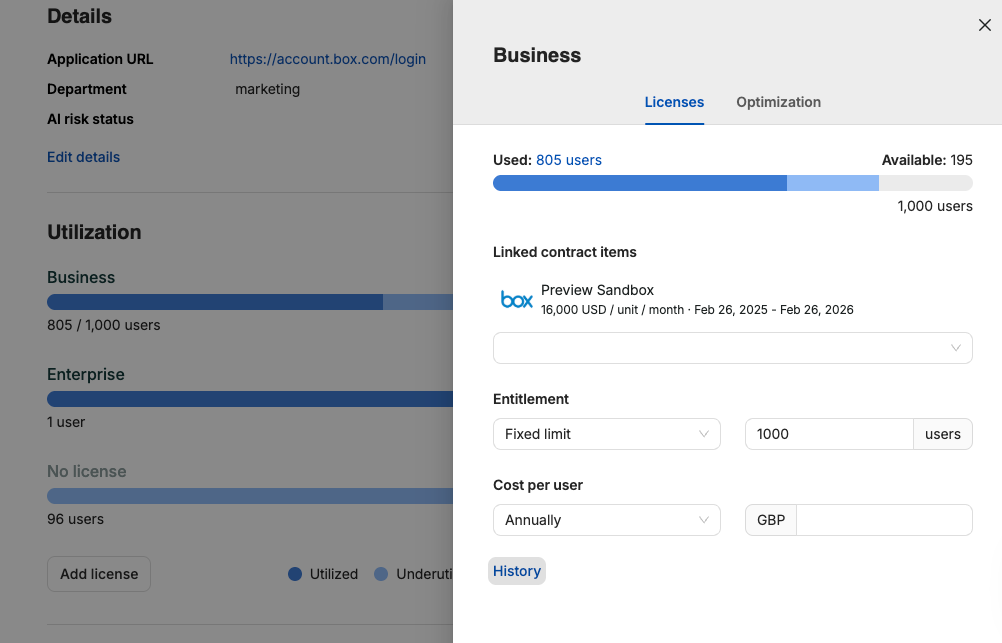The width and height of the screenshot is (1002, 643).
Task: Close the Business license panel
Action: pyautogui.click(x=984, y=25)
